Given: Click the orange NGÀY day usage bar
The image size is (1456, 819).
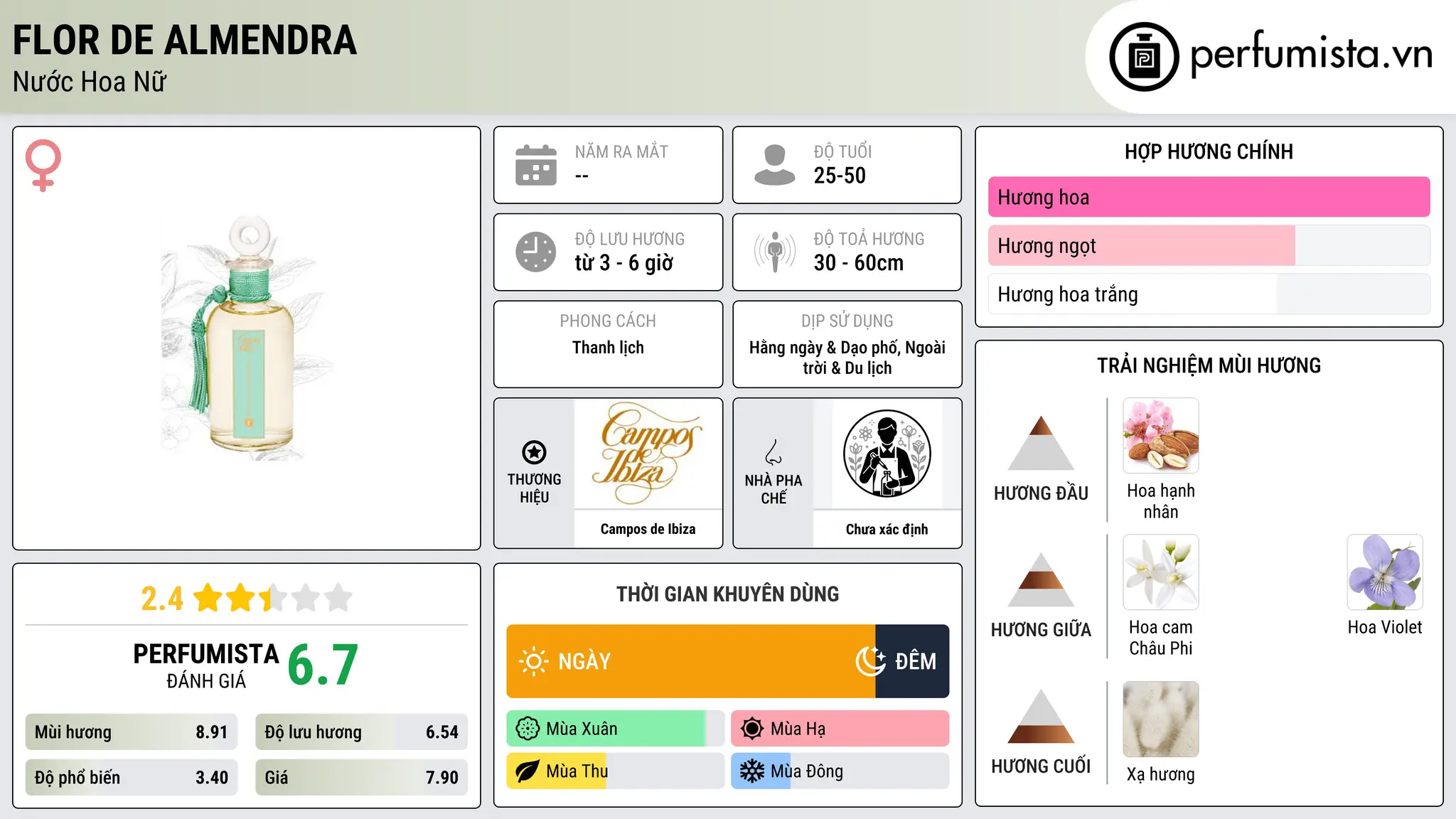Looking at the screenshot, I should [691, 661].
